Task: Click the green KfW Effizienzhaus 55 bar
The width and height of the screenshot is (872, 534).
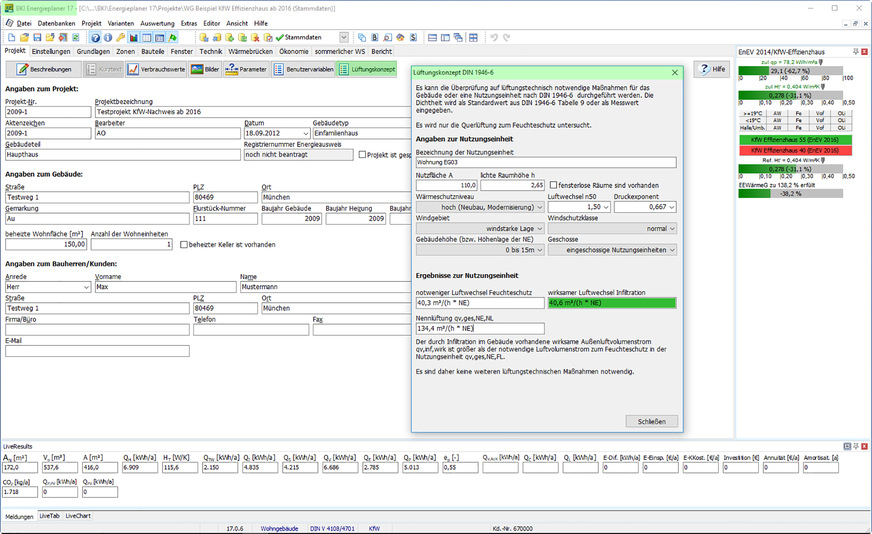Action: click(796, 140)
